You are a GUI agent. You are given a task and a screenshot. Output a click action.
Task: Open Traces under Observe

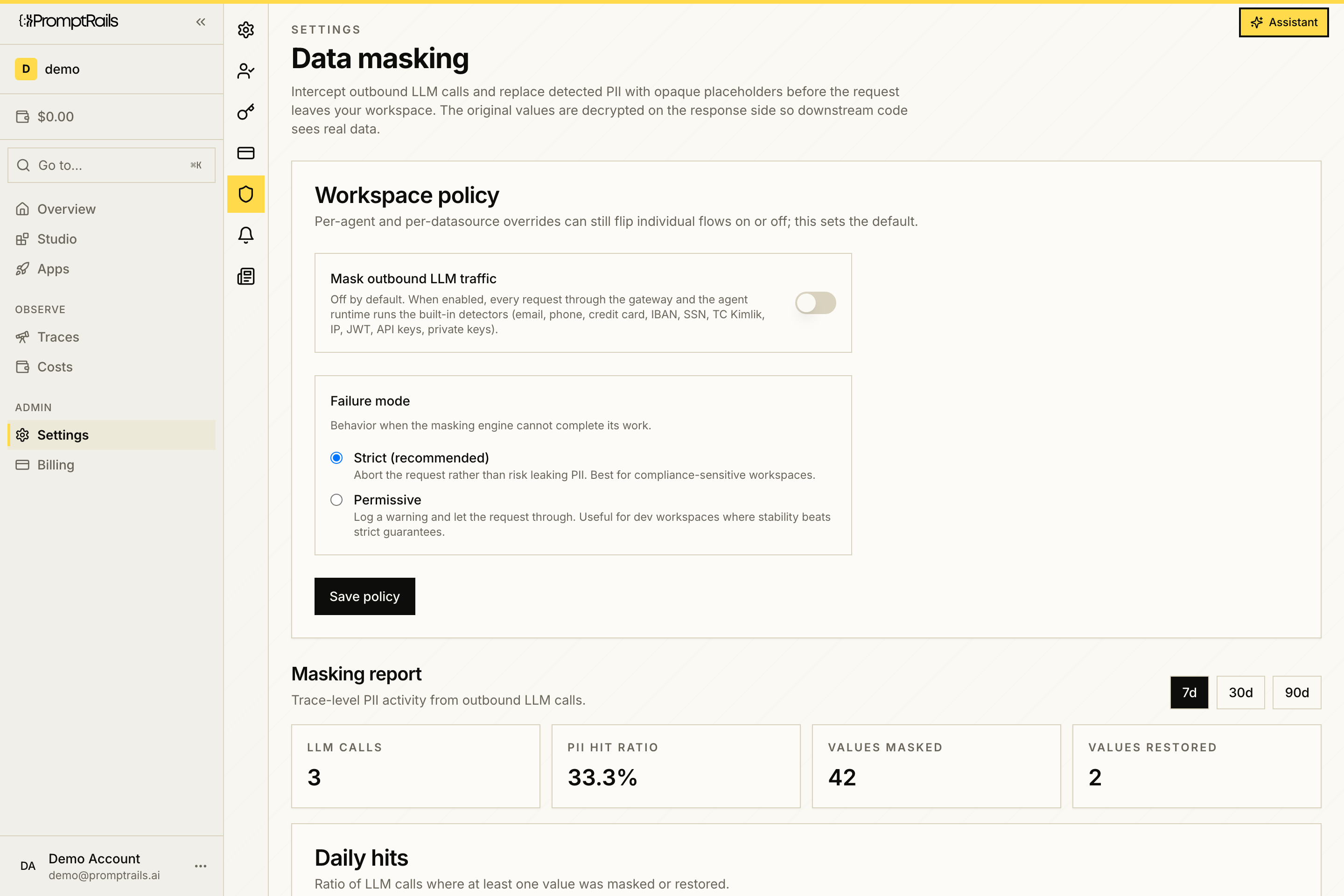pyautogui.click(x=112, y=337)
